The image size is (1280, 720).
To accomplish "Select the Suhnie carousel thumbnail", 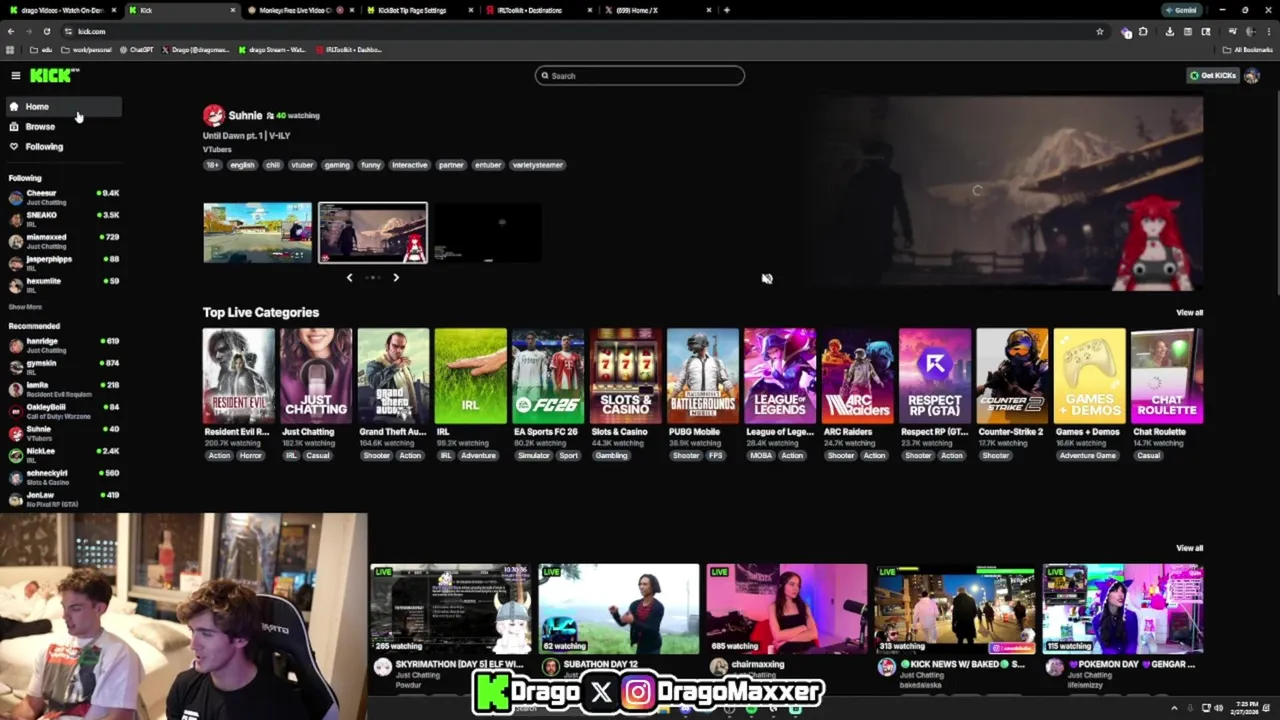I will (x=373, y=233).
